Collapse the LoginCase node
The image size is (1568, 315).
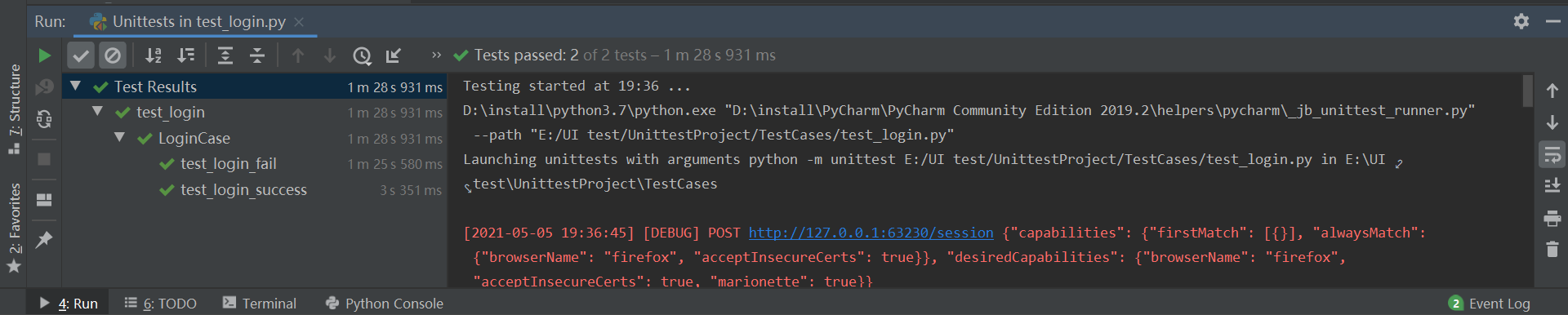(x=119, y=137)
